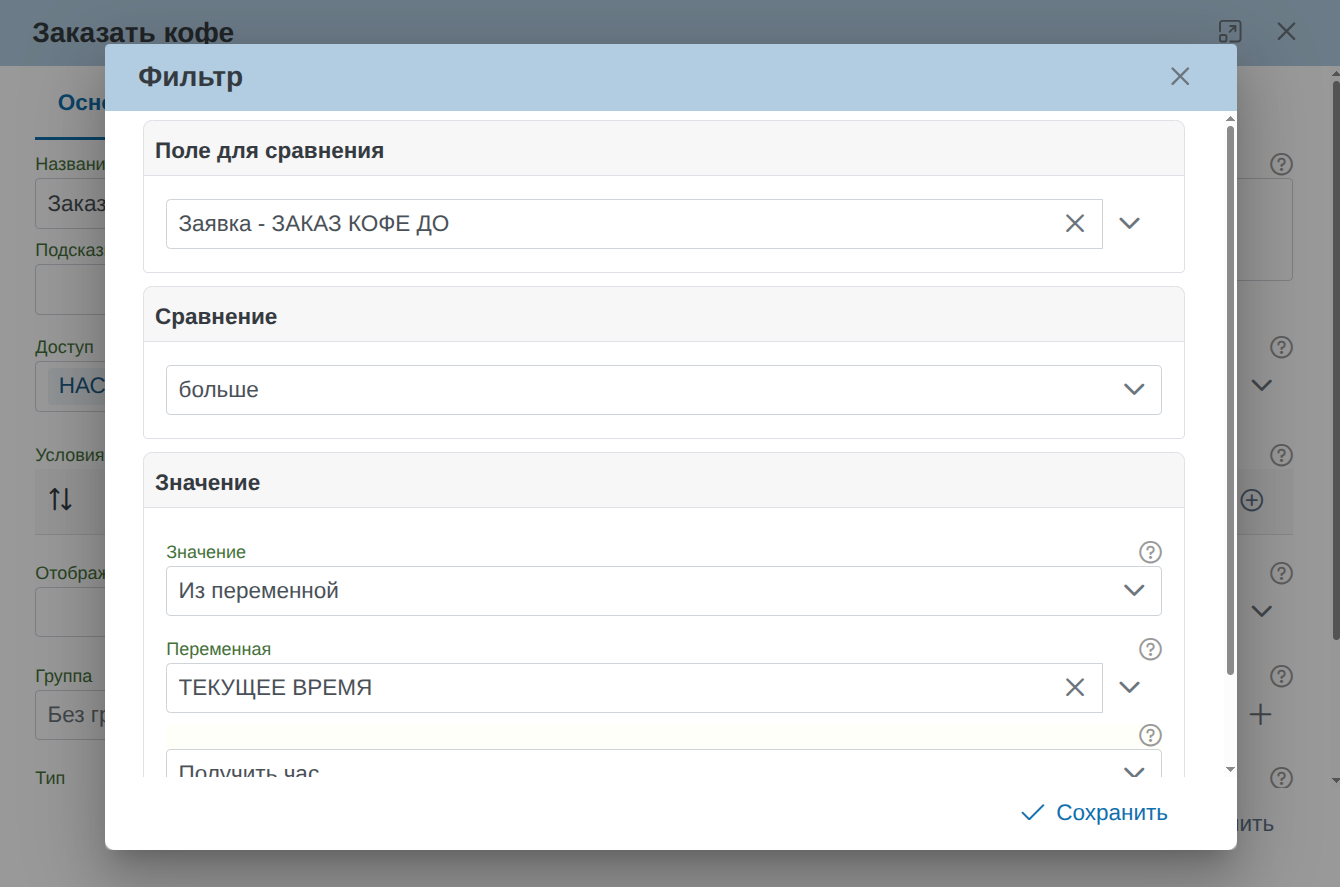Click the plain plus icon in Группа row
1340x887 pixels.
(x=1260, y=715)
